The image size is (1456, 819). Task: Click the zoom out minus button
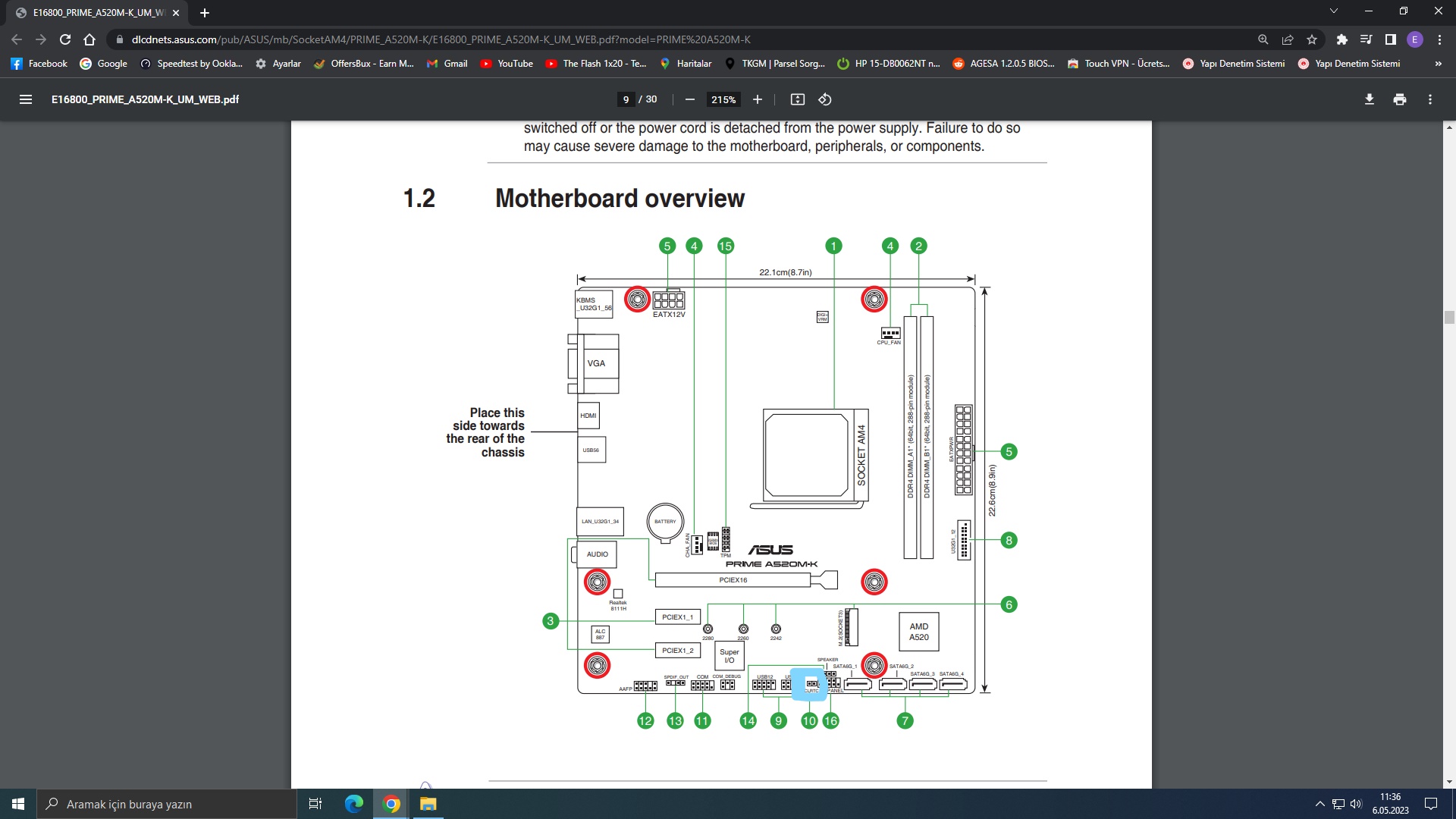coord(689,99)
